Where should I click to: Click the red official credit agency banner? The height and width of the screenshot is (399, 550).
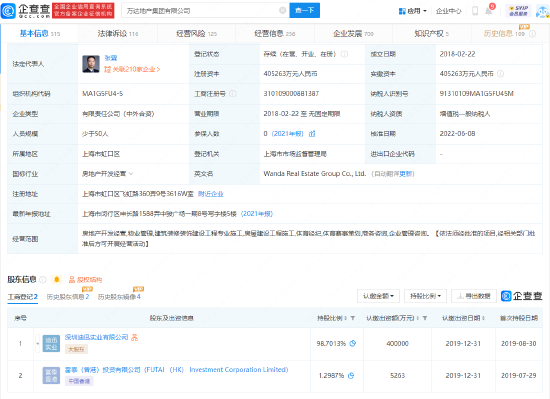[x=83, y=11]
